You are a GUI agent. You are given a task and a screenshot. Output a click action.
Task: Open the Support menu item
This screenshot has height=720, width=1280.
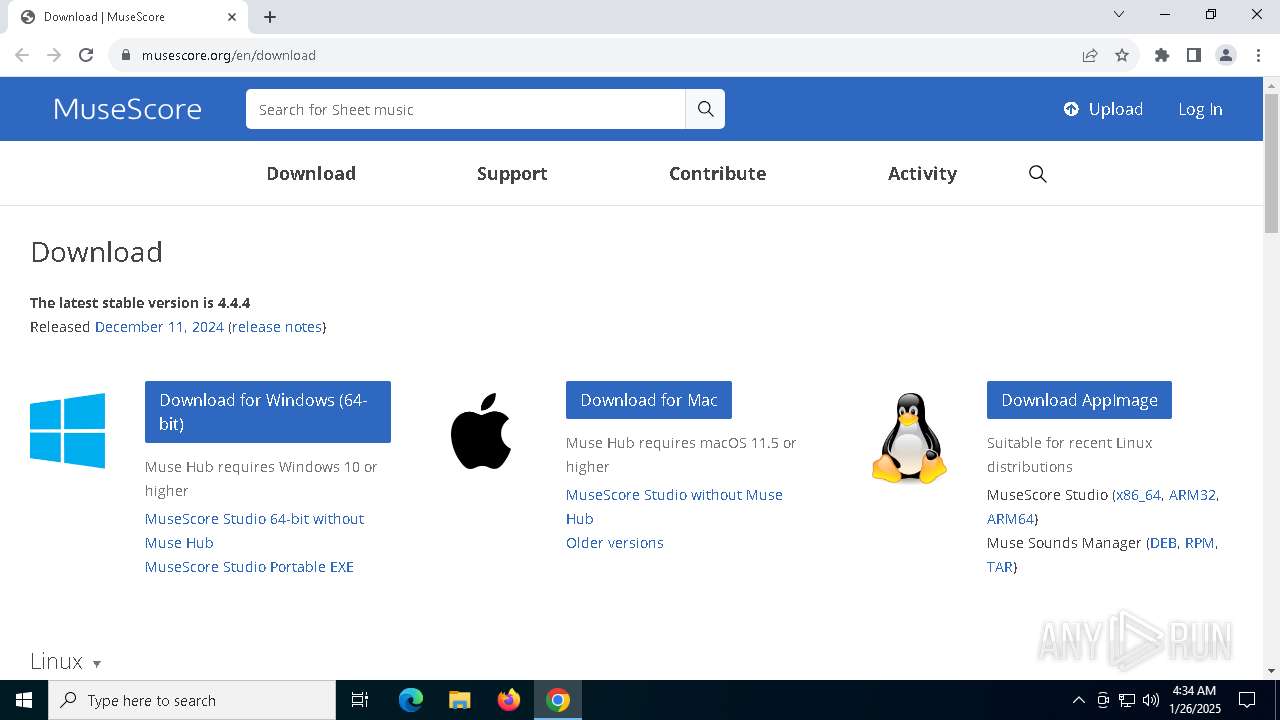512,173
